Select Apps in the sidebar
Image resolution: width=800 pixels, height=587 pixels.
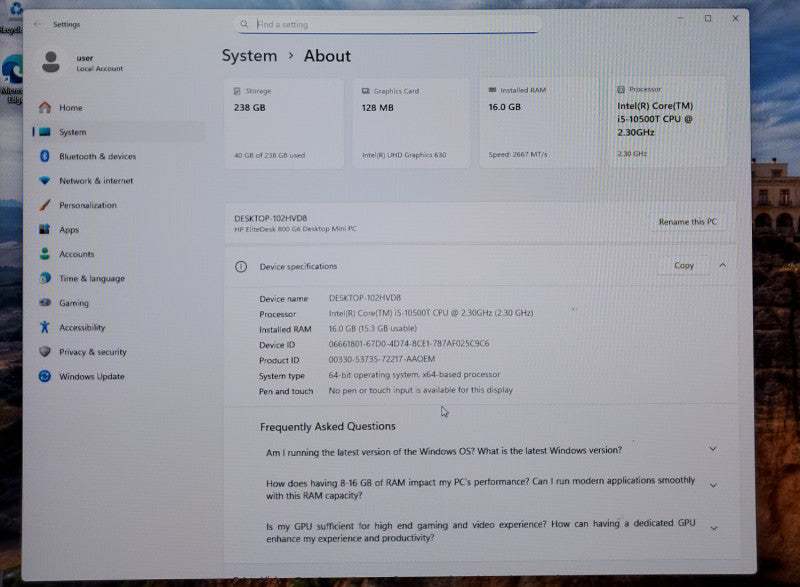point(118,229)
